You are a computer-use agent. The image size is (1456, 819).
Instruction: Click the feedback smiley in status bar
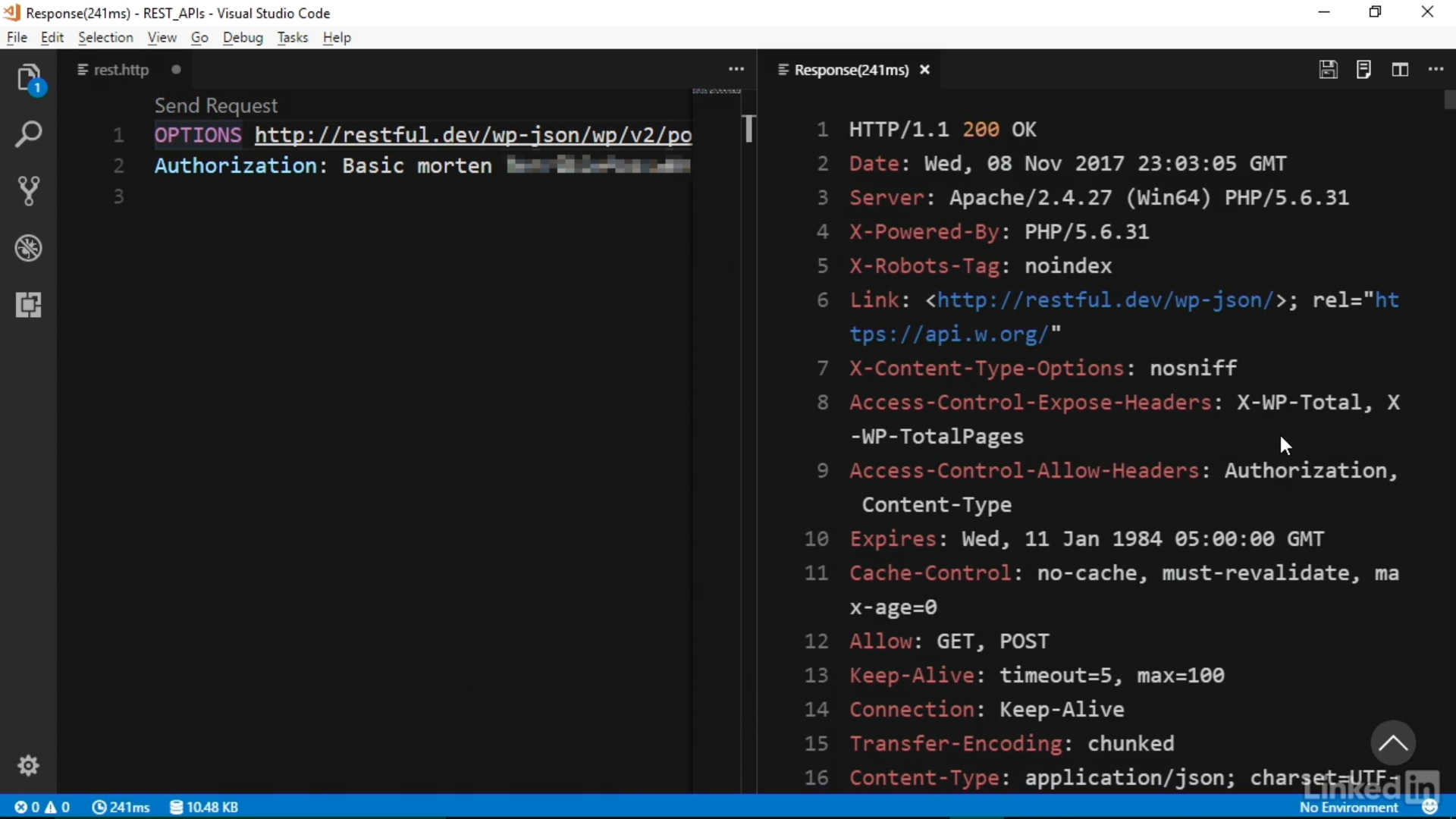pos(1430,807)
